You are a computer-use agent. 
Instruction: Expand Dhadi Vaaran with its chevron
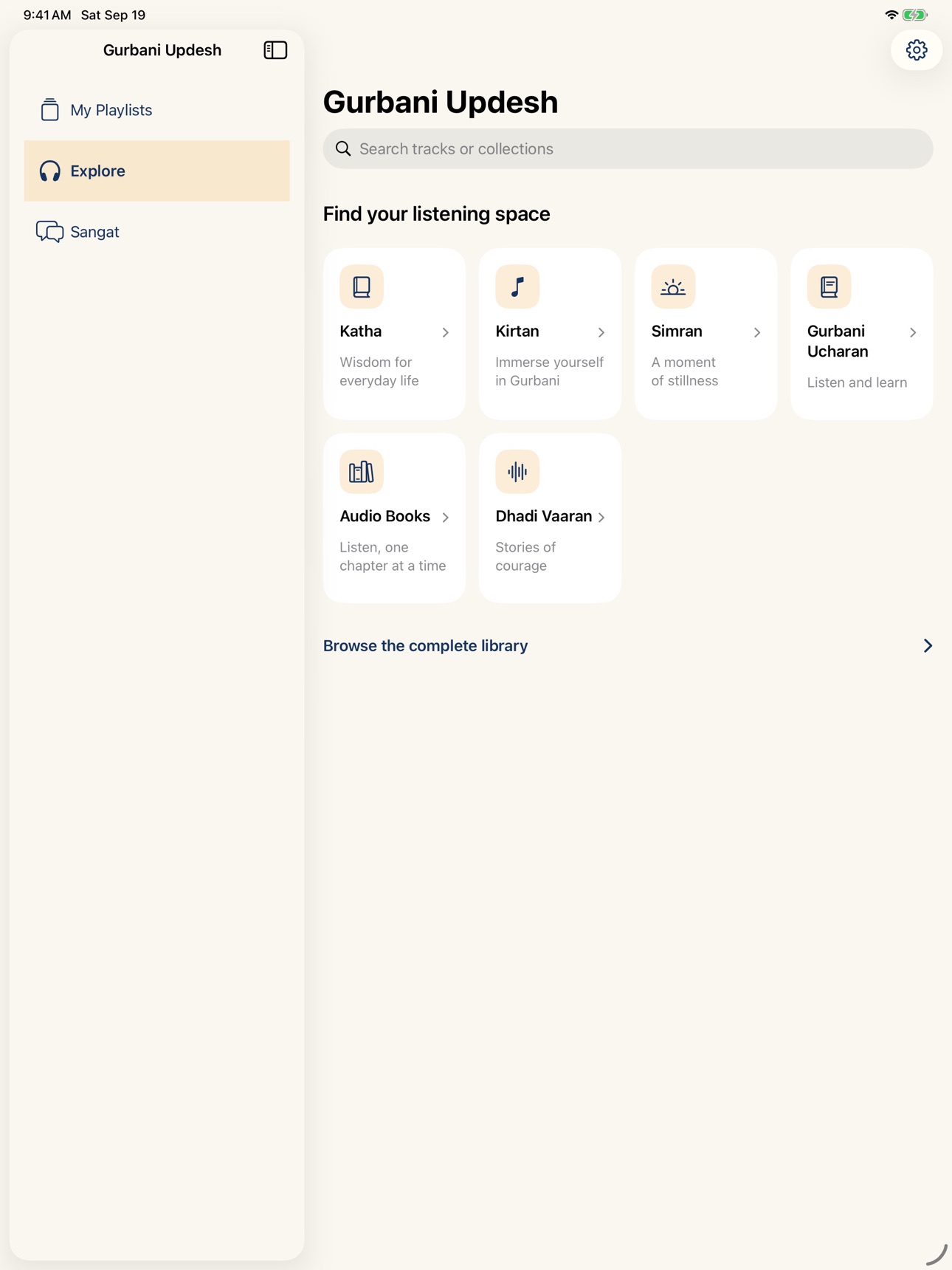click(601, 517)
